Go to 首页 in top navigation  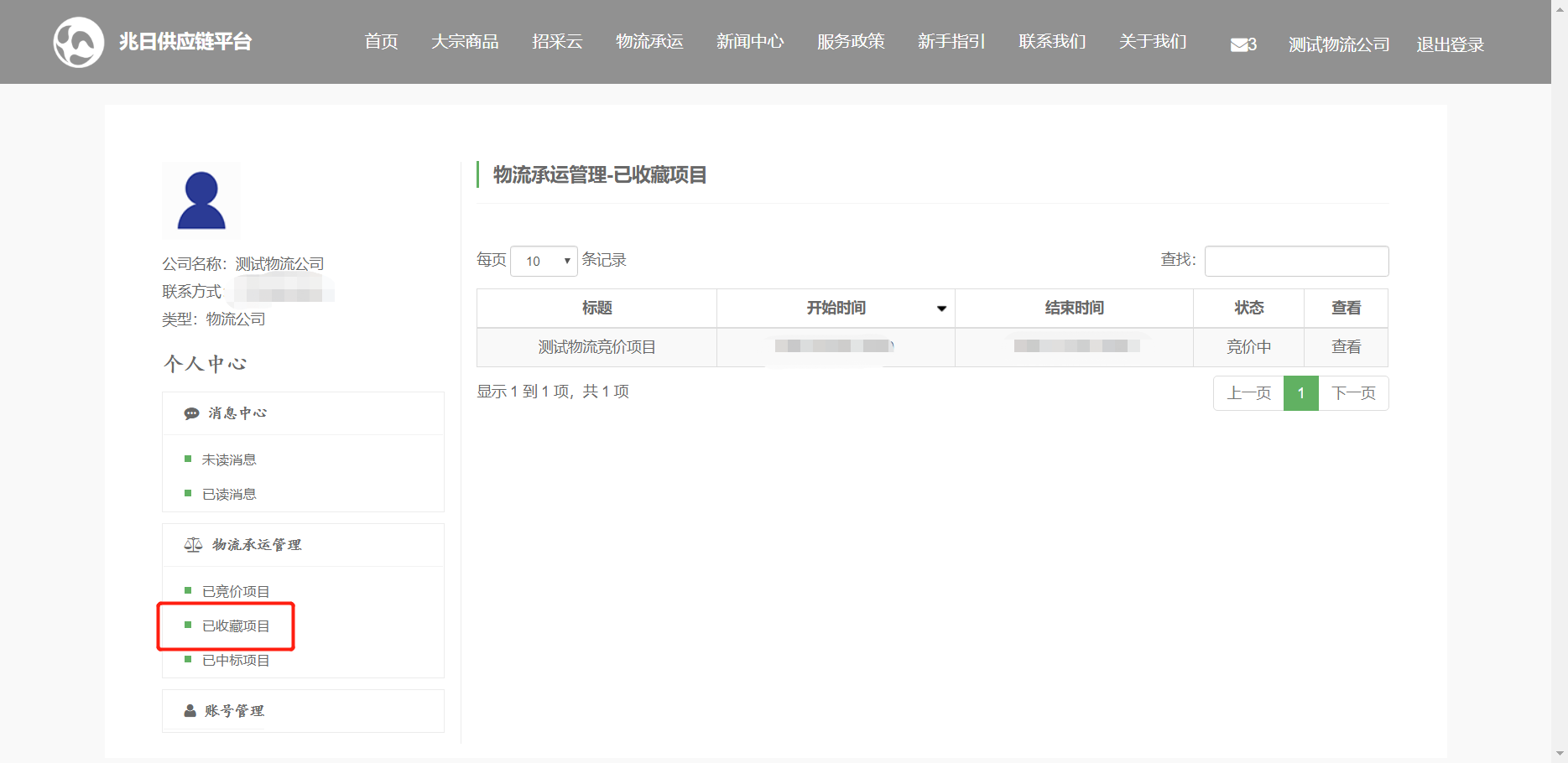click(x=381, y=42)
